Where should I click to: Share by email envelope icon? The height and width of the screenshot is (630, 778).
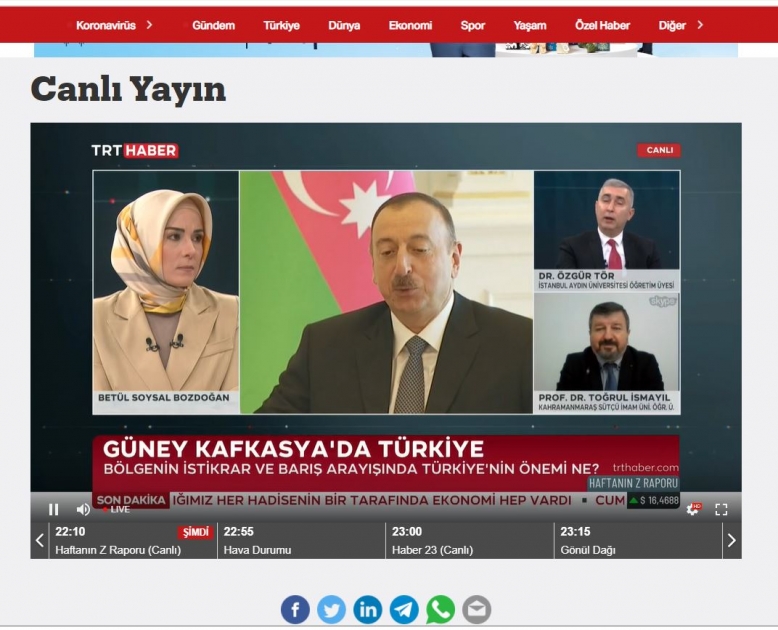point(477,609)
